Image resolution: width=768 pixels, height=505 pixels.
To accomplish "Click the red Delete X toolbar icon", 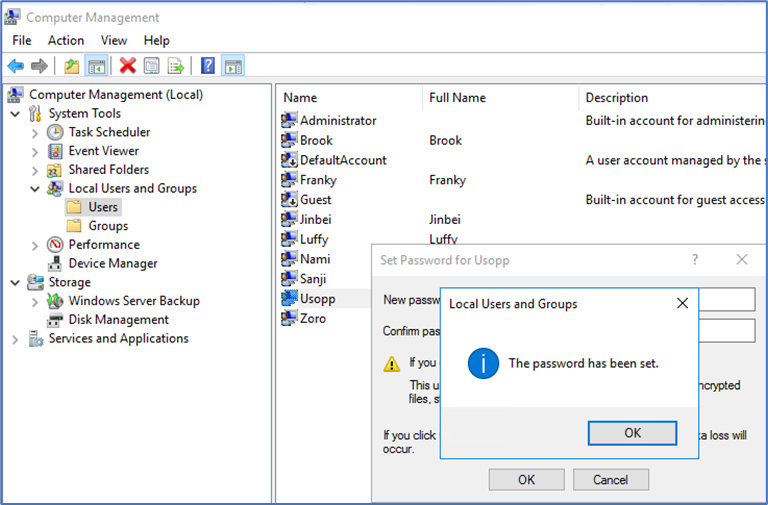I will [x=127, y=66].
